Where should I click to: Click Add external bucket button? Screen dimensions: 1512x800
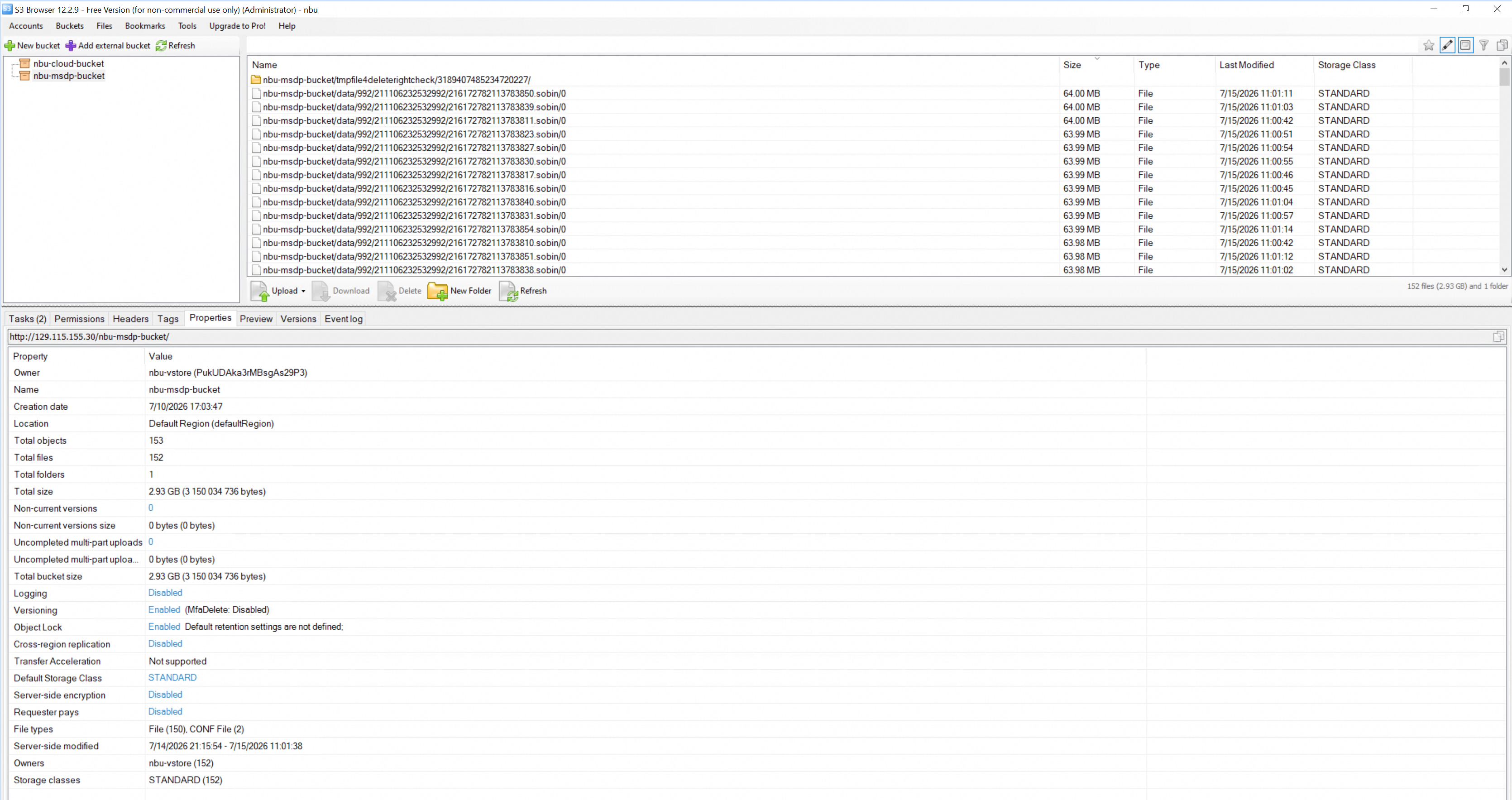tap(108, 45)
